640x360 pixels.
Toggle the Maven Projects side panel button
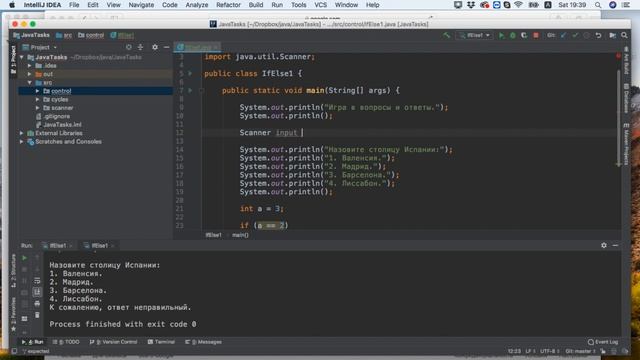[x=626, y=144]
